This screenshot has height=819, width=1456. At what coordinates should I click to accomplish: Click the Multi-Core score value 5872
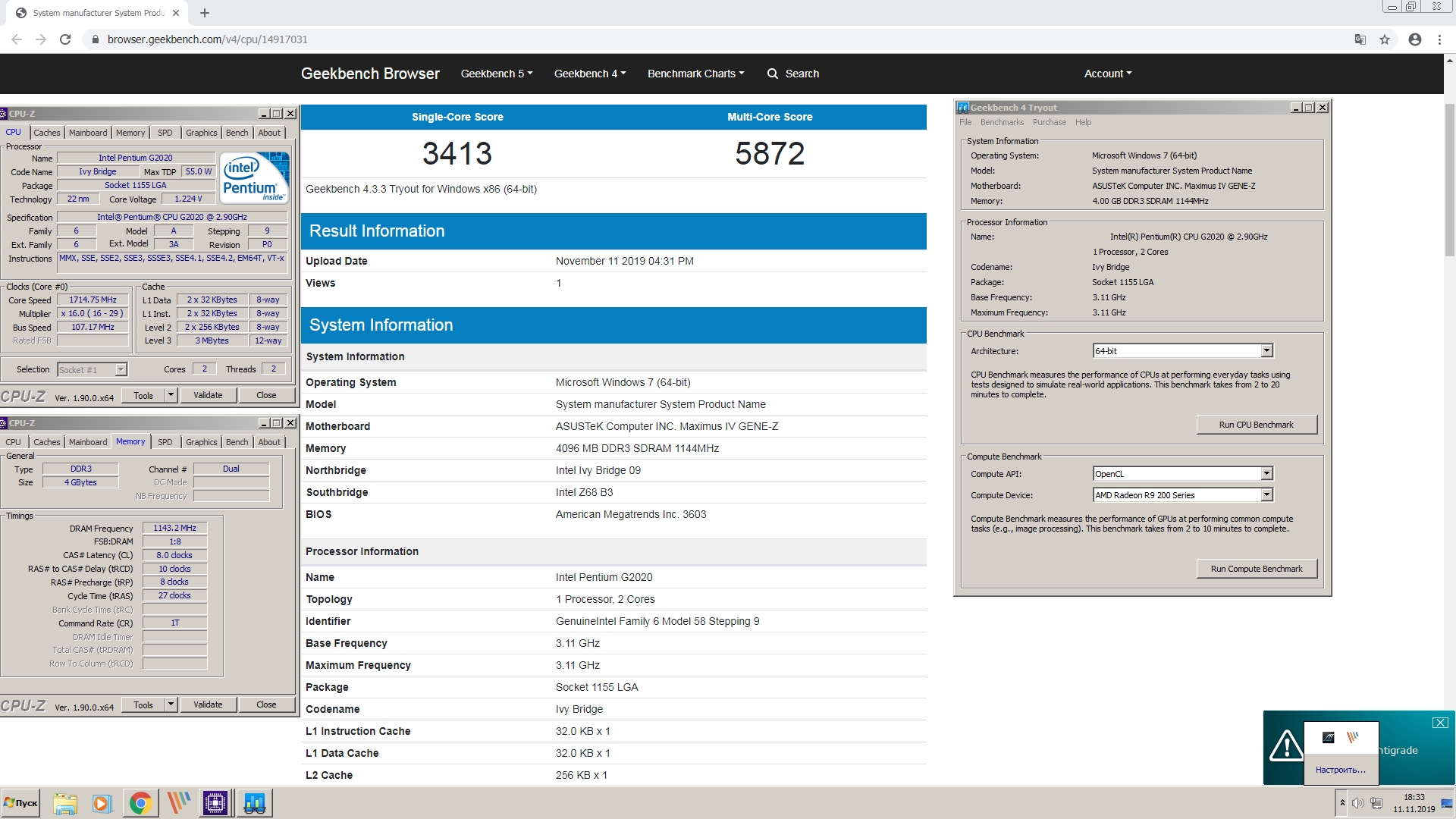point(769,154)
